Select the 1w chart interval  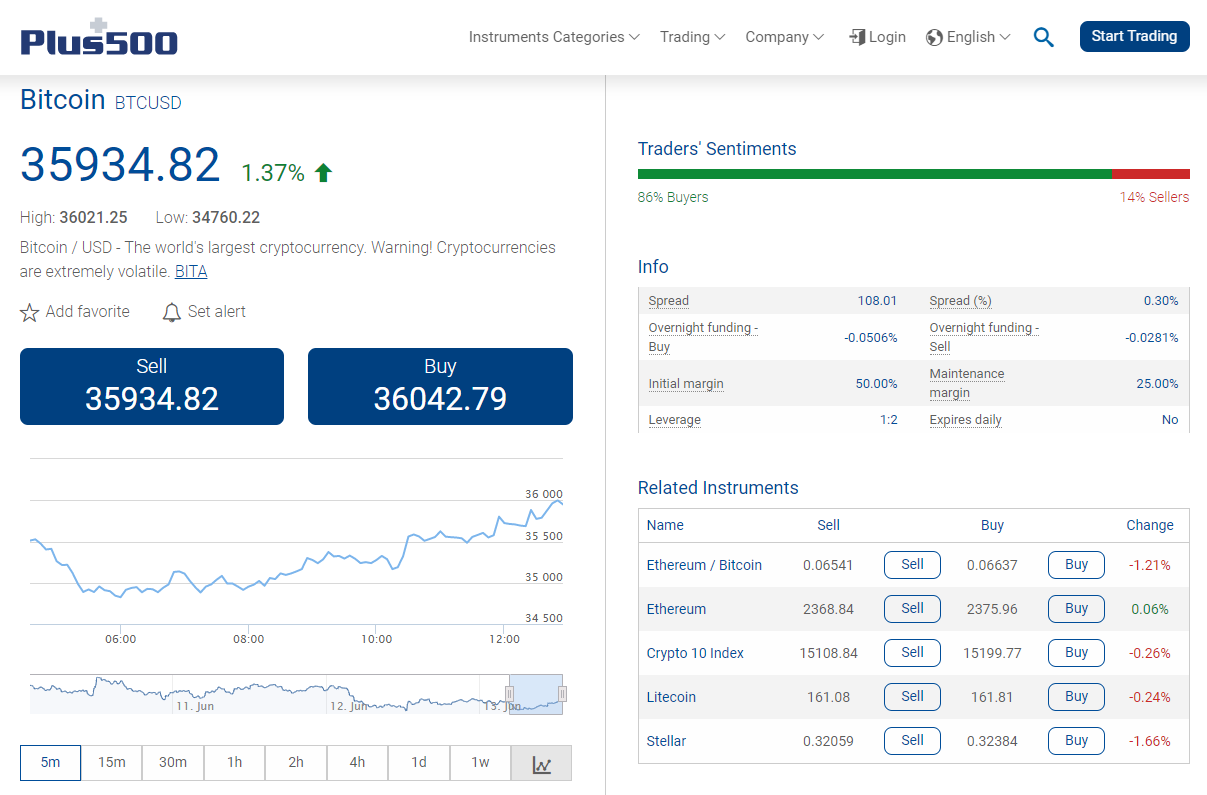pos(480,763)
